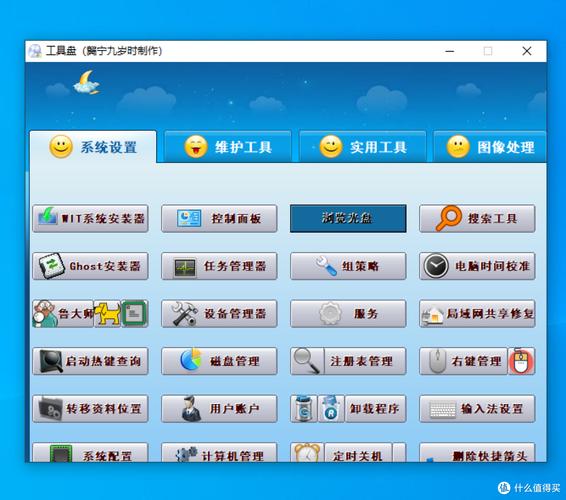Open 注册表管理 registry manager

(365, 361)
